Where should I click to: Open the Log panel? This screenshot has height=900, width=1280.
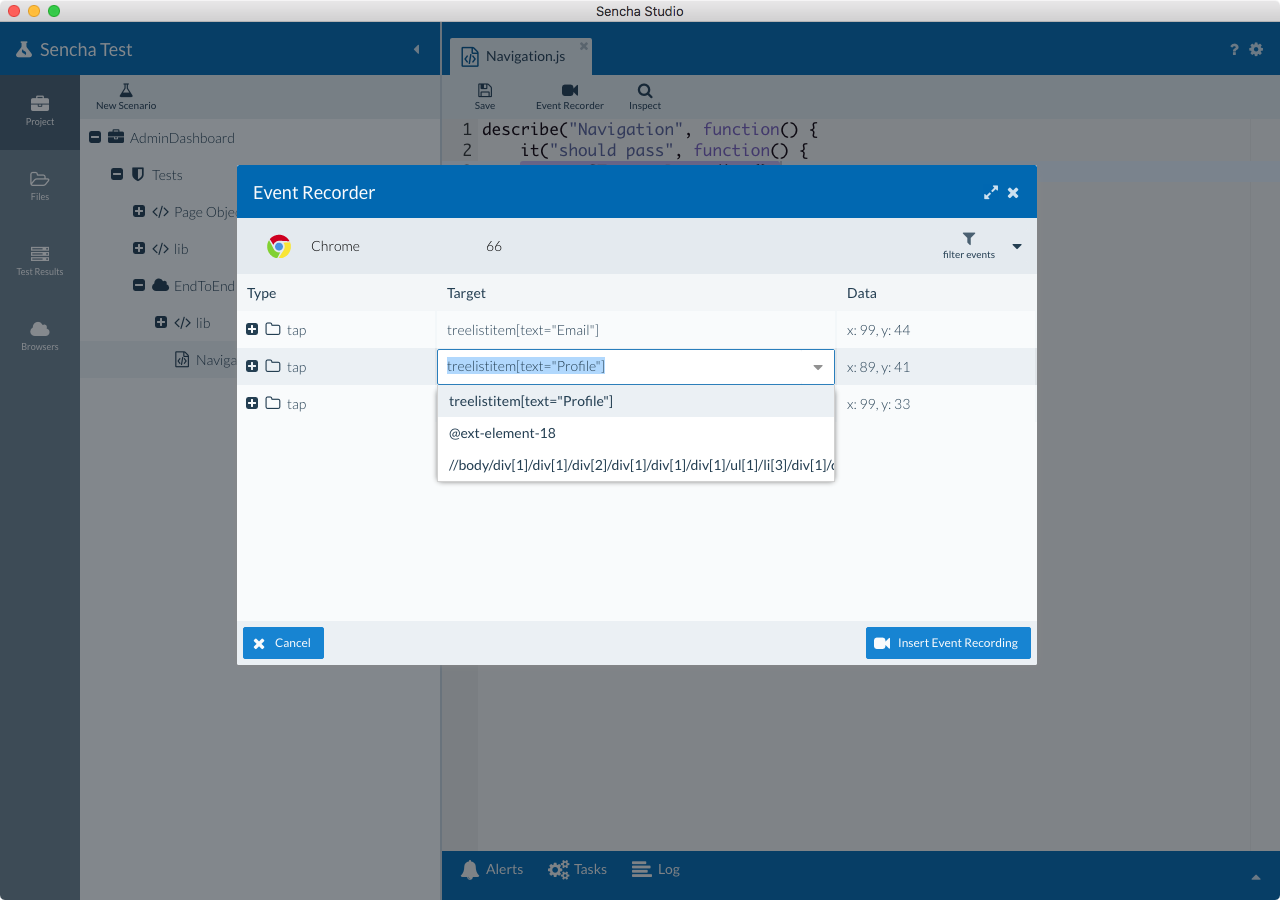click(x=656, y=870)
